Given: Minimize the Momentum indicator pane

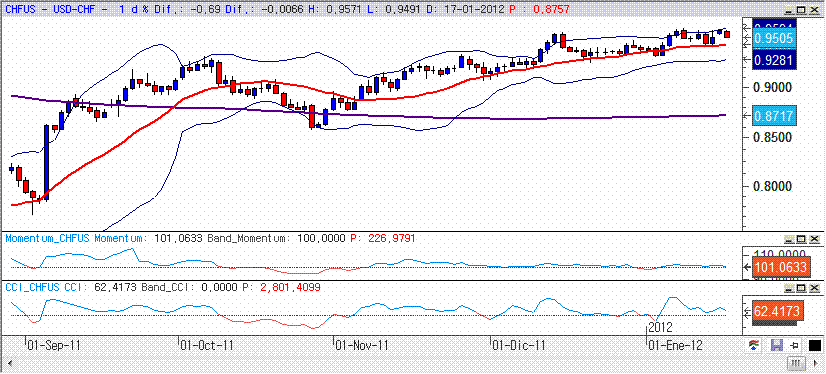Looking at the screenshot, I should 789,239.
